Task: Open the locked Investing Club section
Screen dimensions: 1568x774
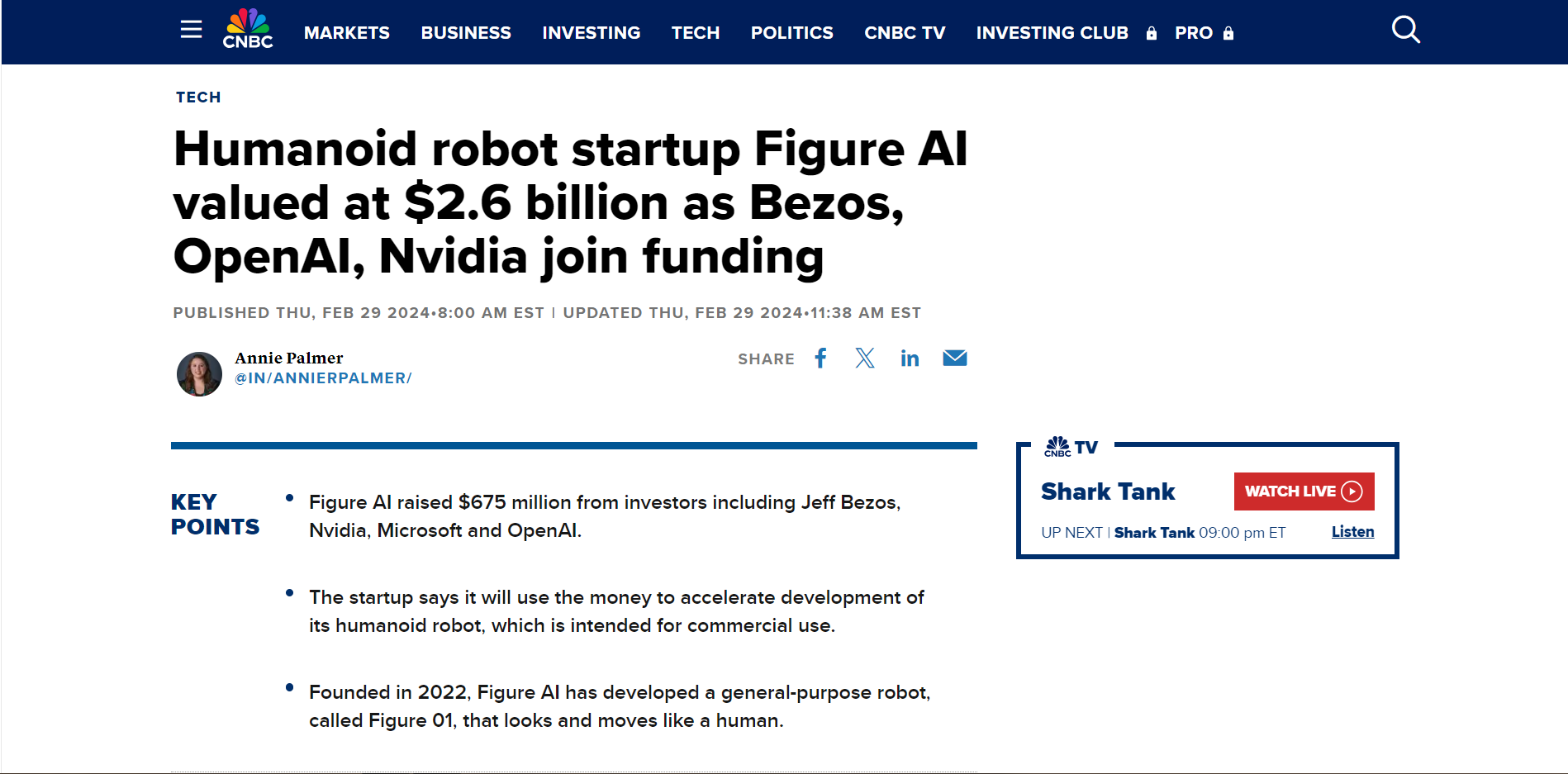Action: pyautogui.click(x=1052, y=33)
